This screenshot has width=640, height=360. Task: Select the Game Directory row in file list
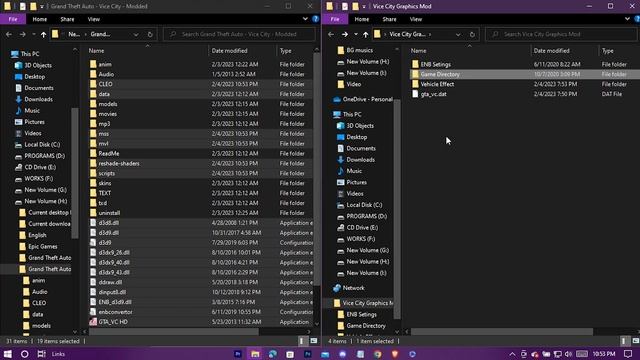524,74
